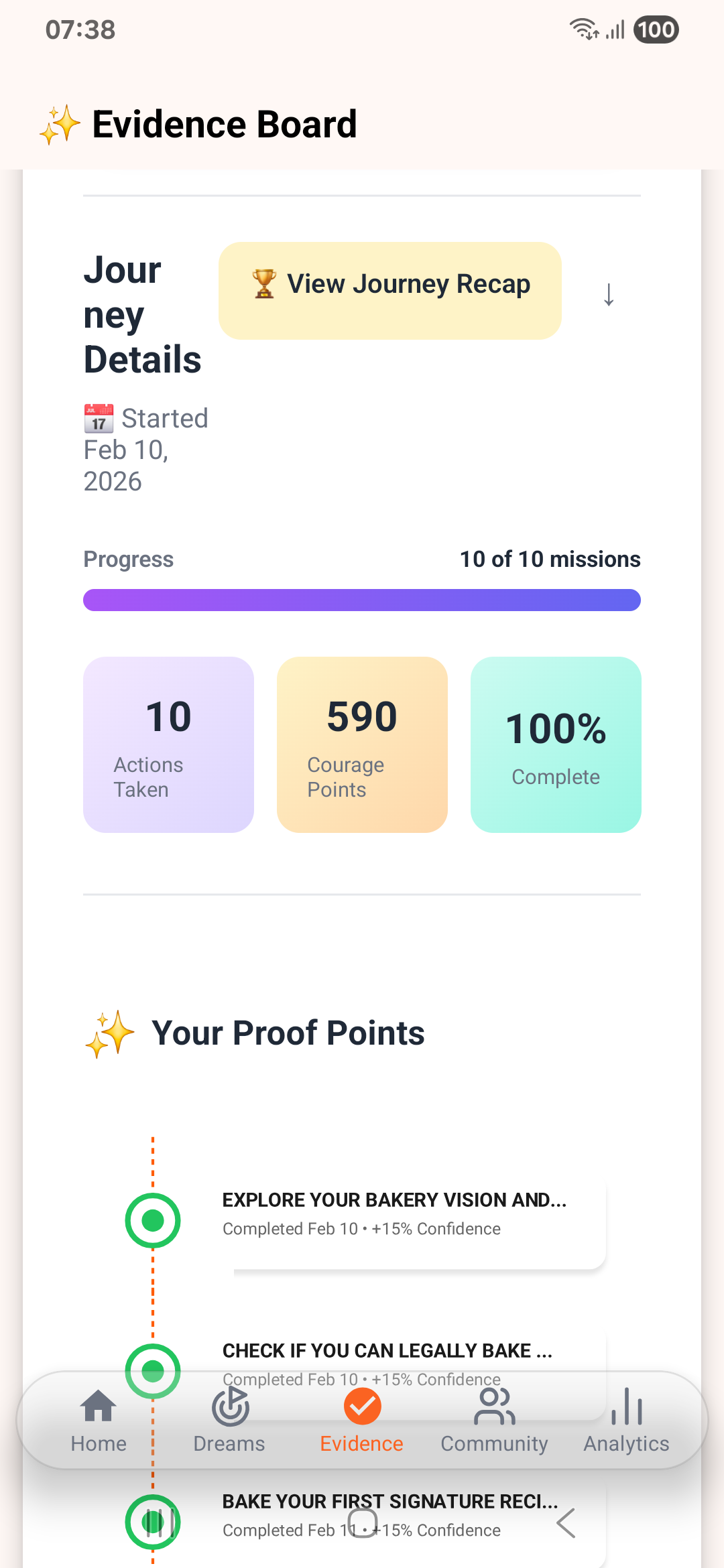
Task: Collapse Journey Details with the down arrow
Action: pyautogui.click(x=608, y=294)
